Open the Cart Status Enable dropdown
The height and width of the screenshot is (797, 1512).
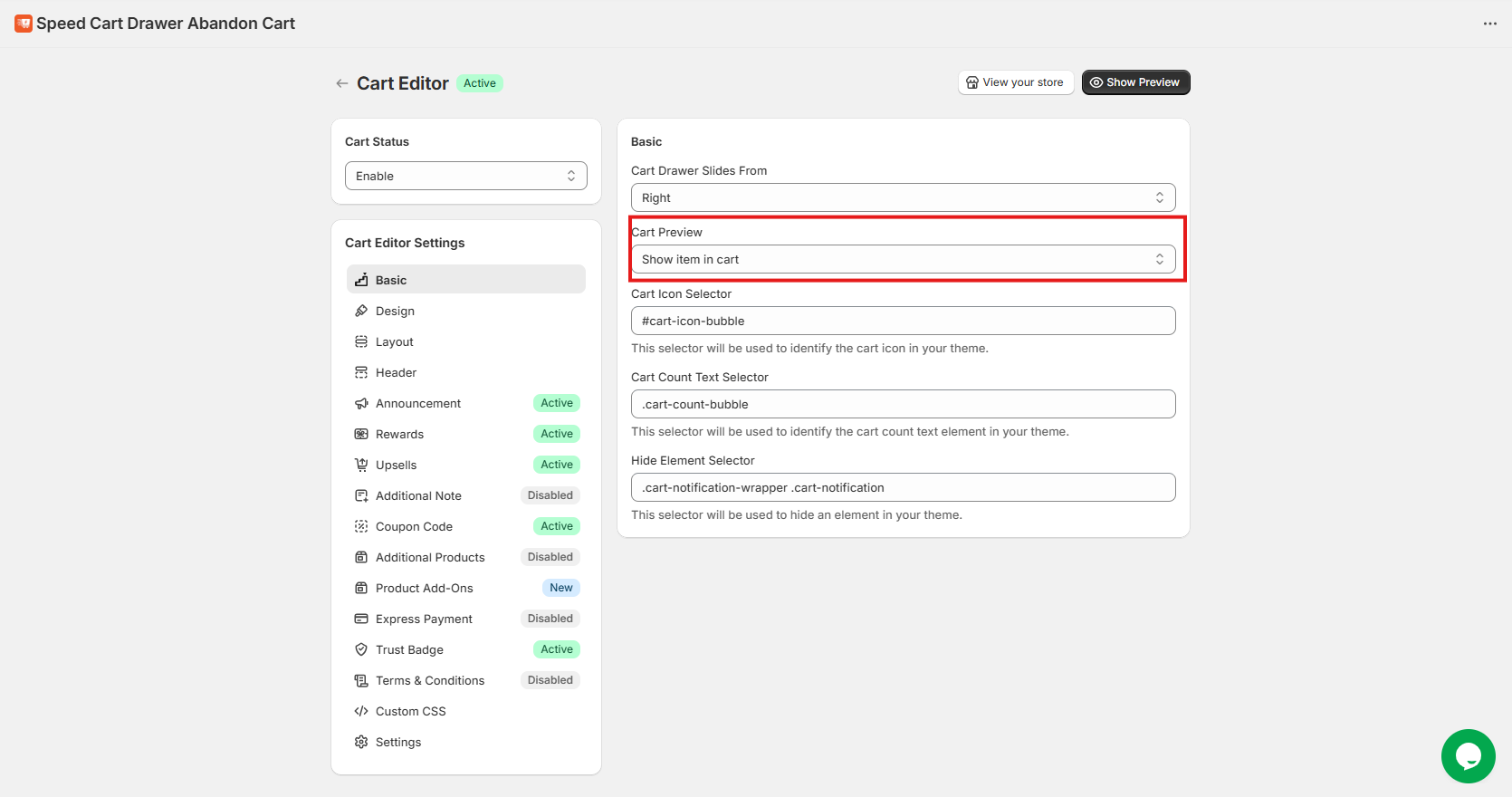click(465, 176)
